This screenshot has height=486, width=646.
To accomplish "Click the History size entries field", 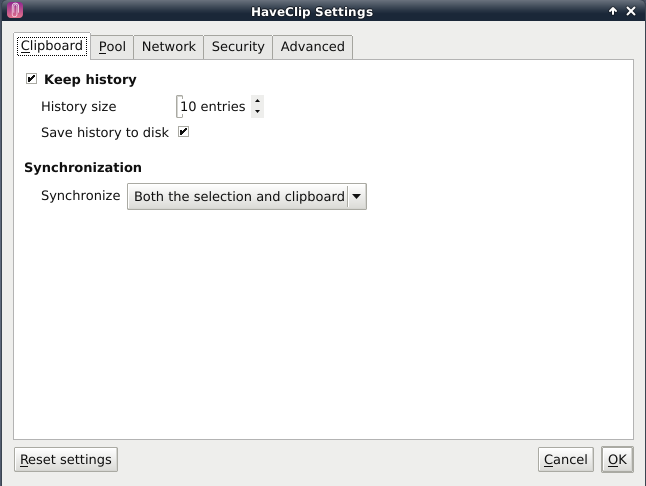I will click(x=213, y=106).
